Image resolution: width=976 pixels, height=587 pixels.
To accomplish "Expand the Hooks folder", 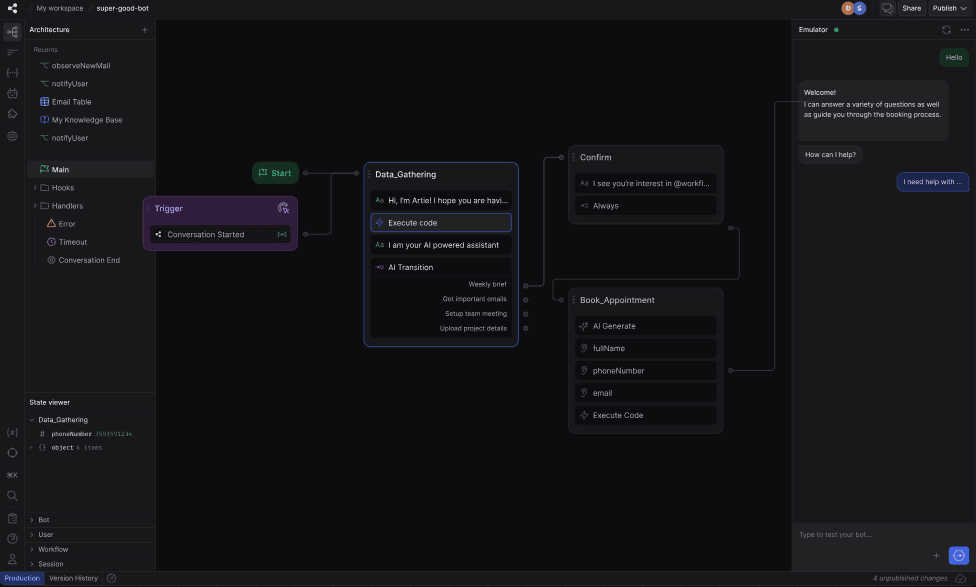I will point(35,188).
